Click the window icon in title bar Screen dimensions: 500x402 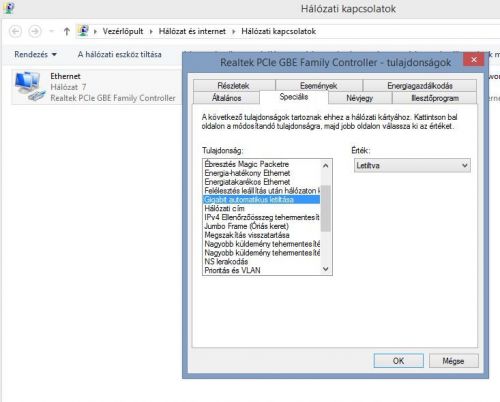point(8,8)
